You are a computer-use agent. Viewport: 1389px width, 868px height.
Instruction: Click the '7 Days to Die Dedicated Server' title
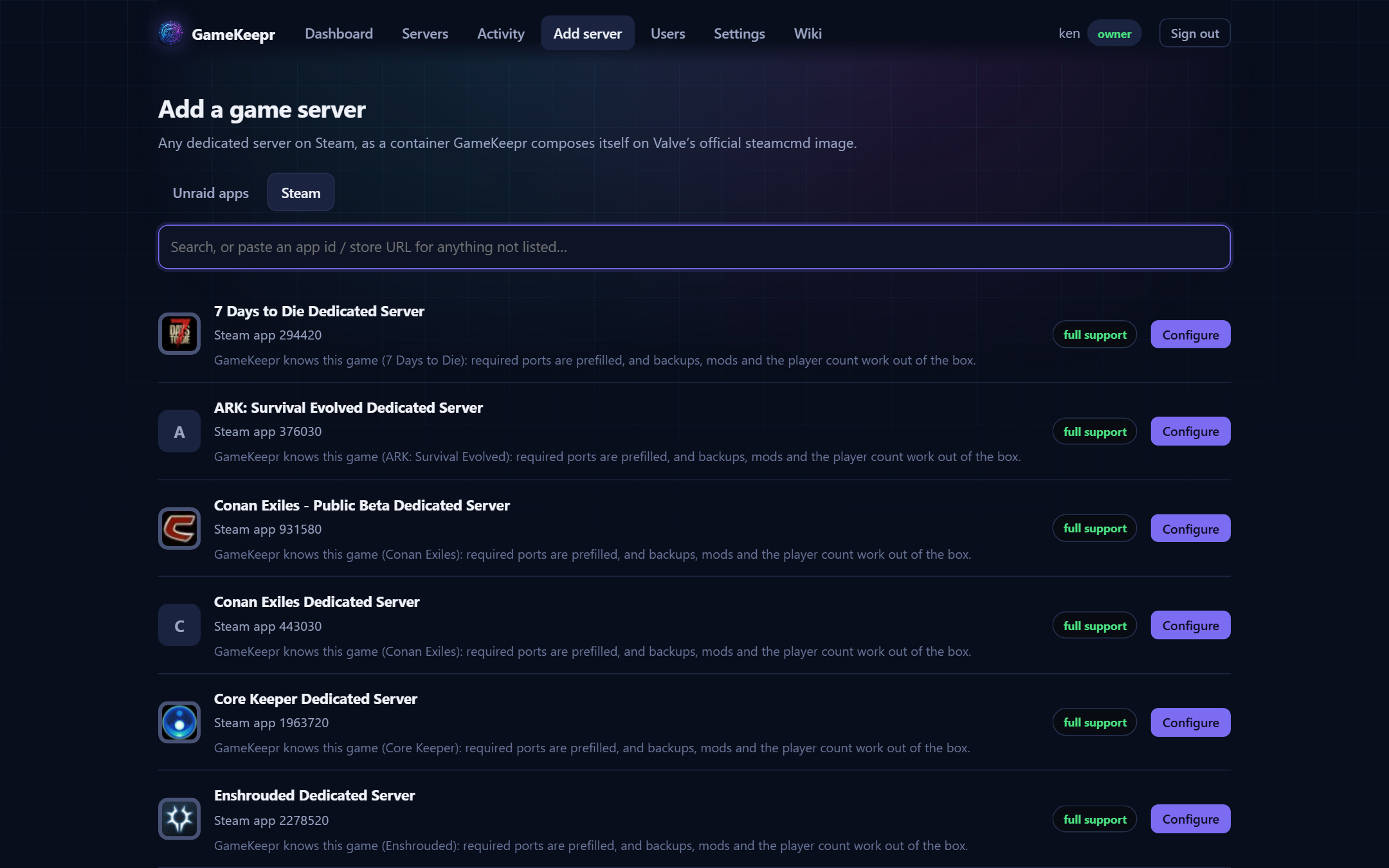tap(319, 311)
